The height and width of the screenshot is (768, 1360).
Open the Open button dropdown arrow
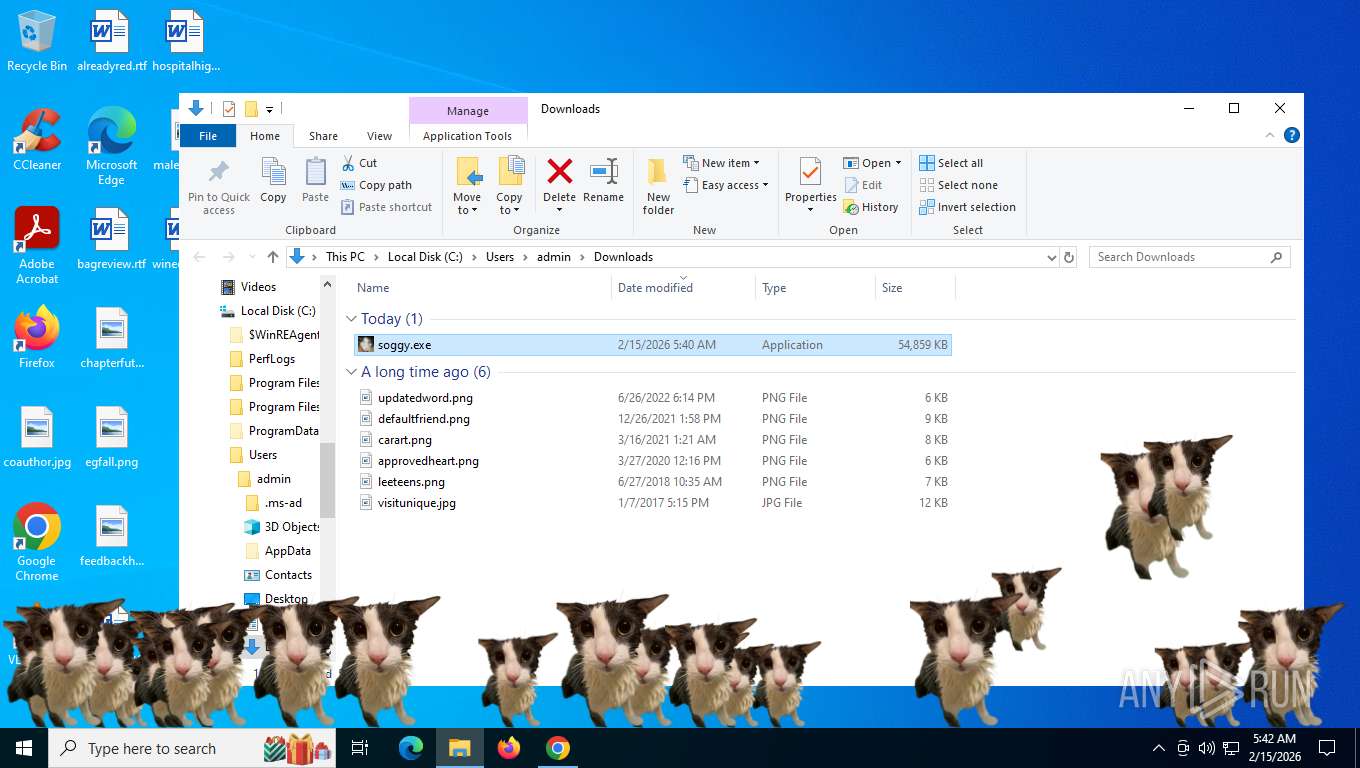point(898,163)
